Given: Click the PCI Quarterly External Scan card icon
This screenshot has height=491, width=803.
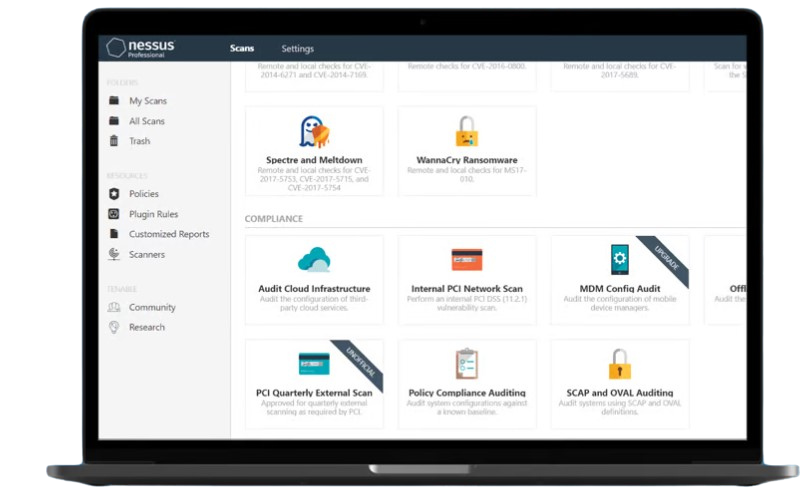Looking at the screenshot, I should tap(314, 364).
